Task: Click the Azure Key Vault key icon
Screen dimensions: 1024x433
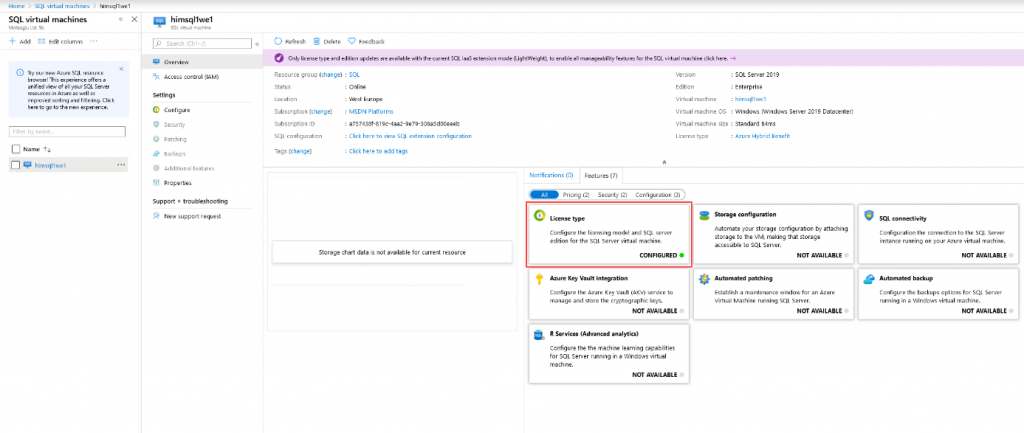Action: click(539, 279)
